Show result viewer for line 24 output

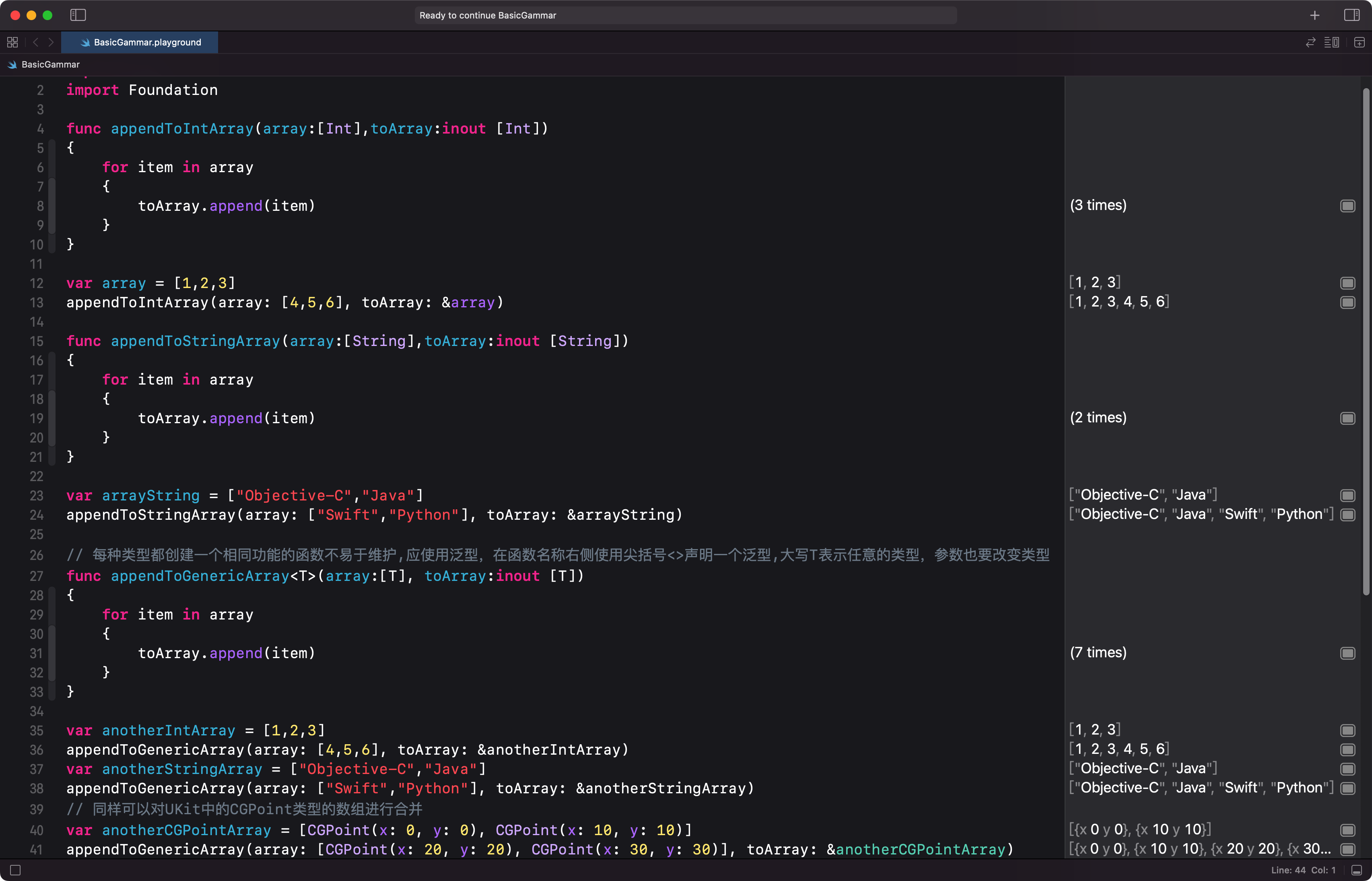tap(1347, 515)
